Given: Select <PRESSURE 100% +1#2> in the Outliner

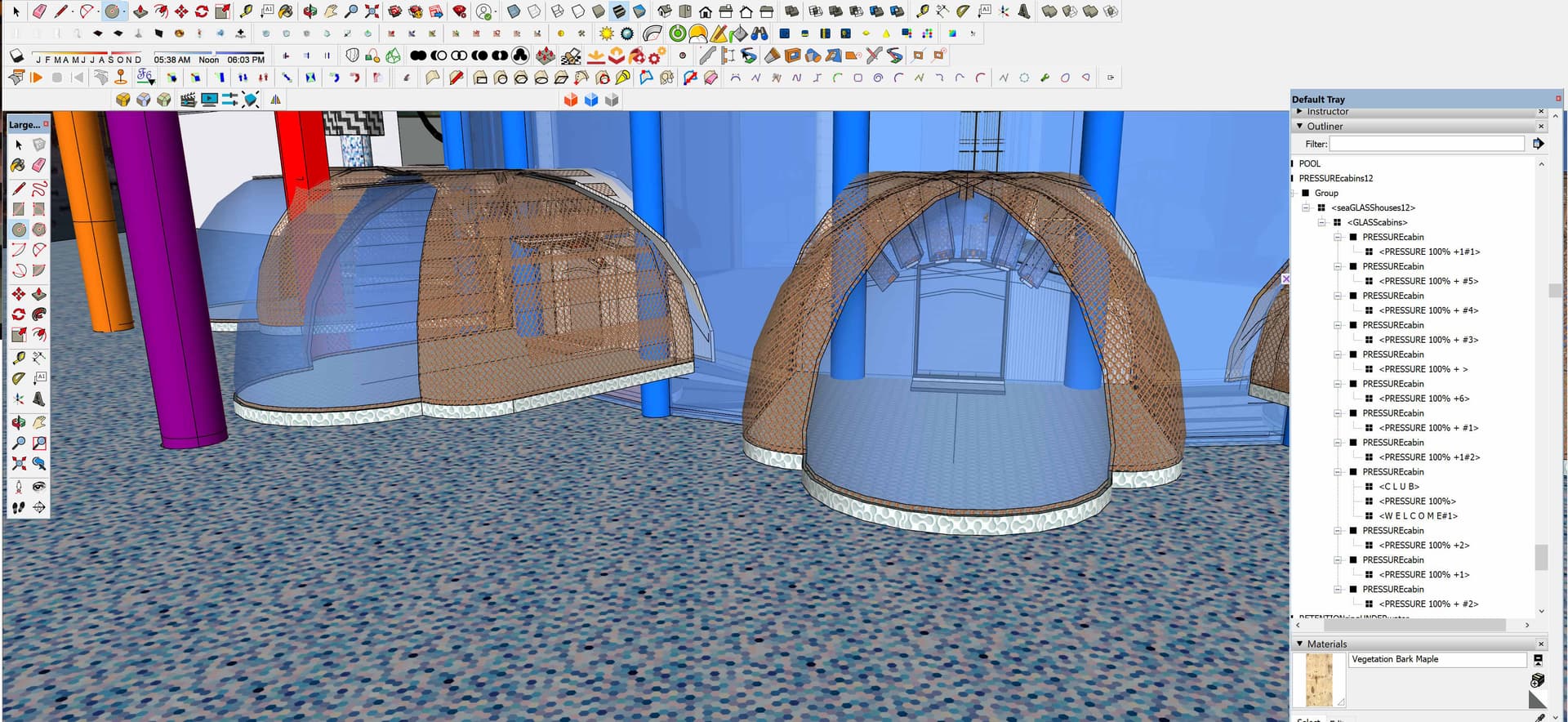Looking at the screenshot, I should pyautogui.click(x=1429, y=457).
